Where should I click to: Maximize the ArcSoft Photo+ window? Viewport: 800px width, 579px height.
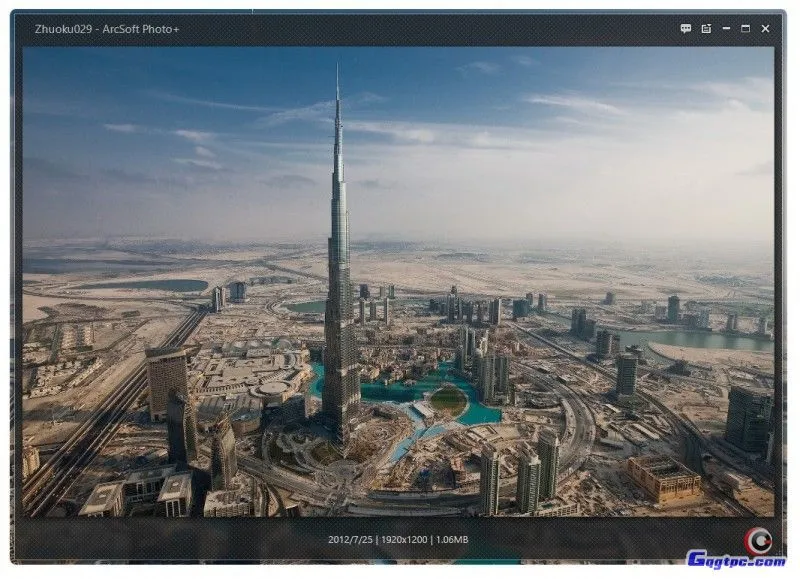[745, 29]
